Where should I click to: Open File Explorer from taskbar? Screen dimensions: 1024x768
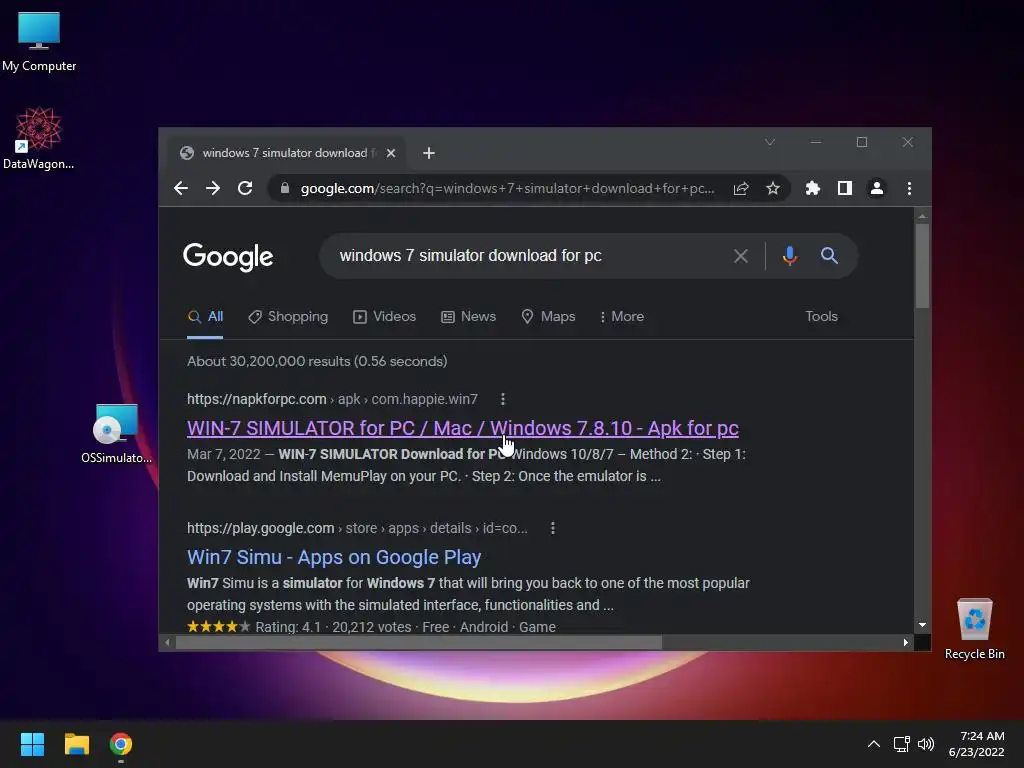point(76,744)
